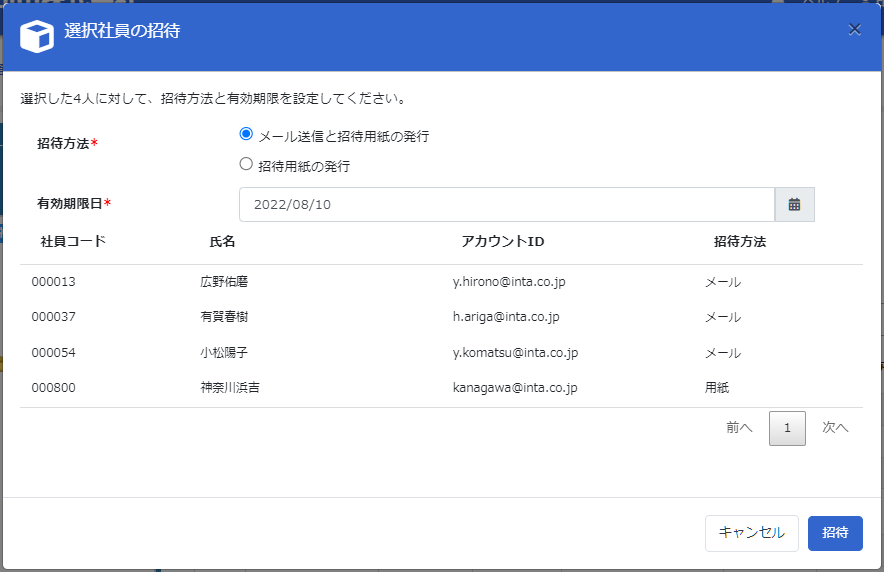Go to previous page with 前へ
The image size is (884, 572).
click(x=739, y=427)
